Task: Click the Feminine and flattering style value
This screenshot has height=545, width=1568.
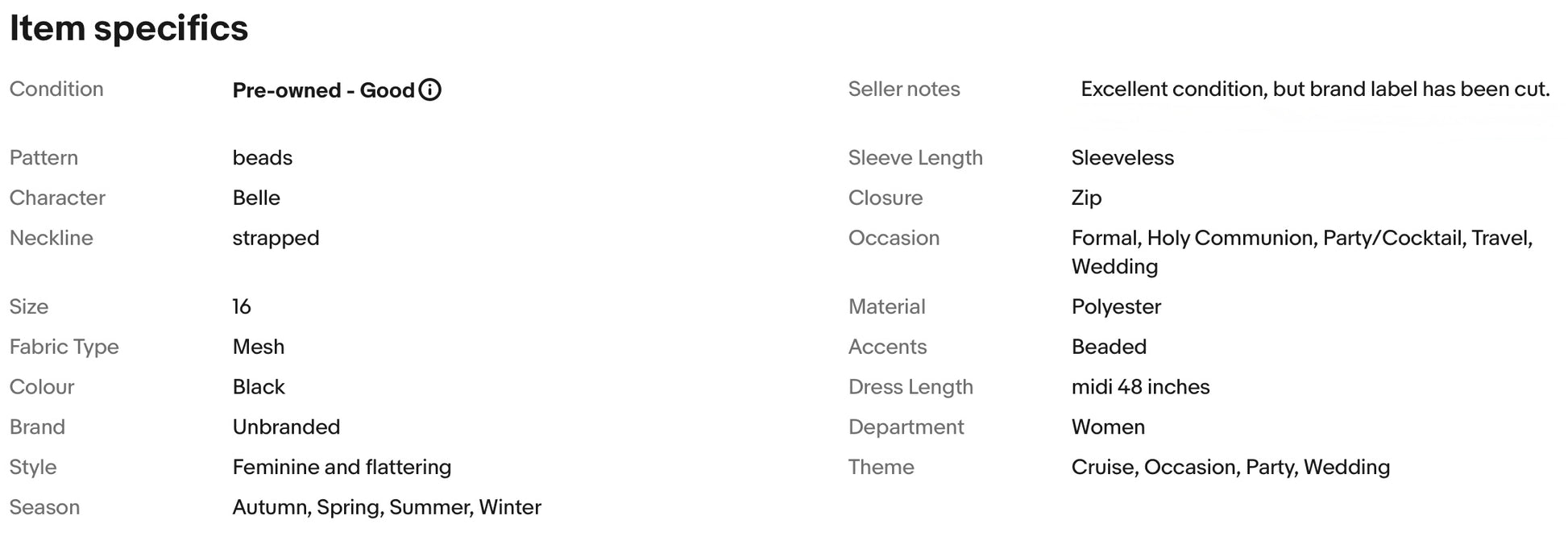Action: (342, 468)
